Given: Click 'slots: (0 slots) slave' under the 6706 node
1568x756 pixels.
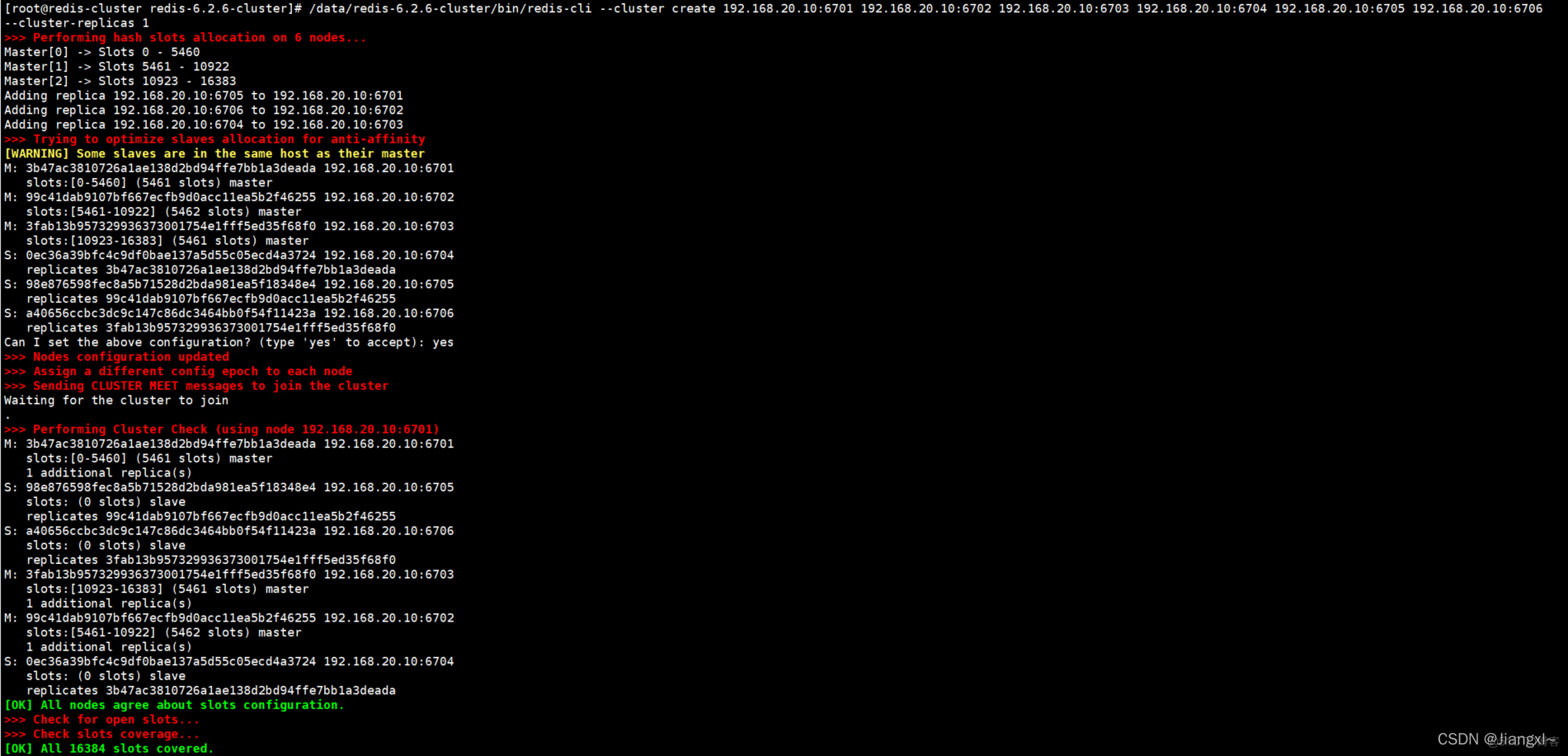Looking at the screenshot, I should pos(106,546).
